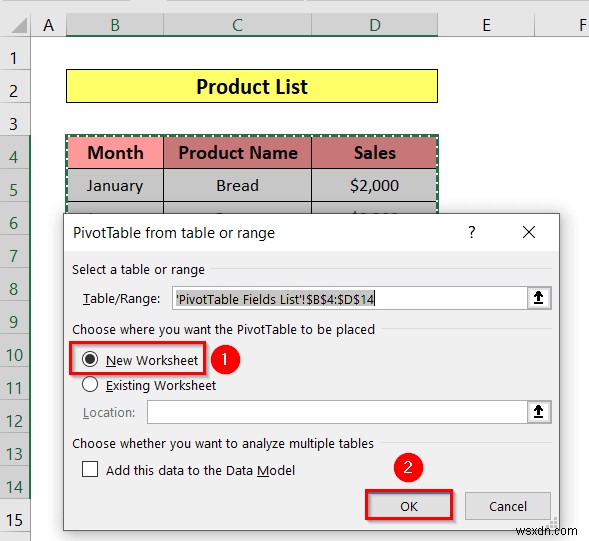The width and height of the screenshot is (589, 541).
Task: Click into the Table/Range input field
Action: pos(350,298)
